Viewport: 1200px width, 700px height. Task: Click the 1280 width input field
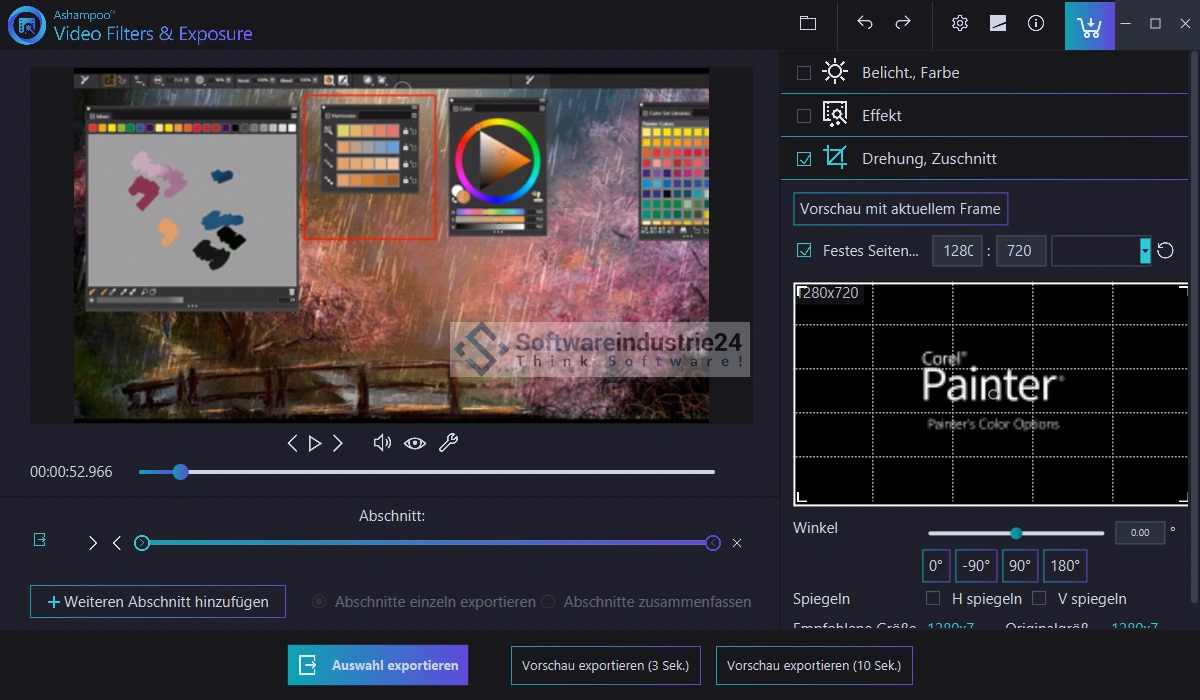[957, 251]
